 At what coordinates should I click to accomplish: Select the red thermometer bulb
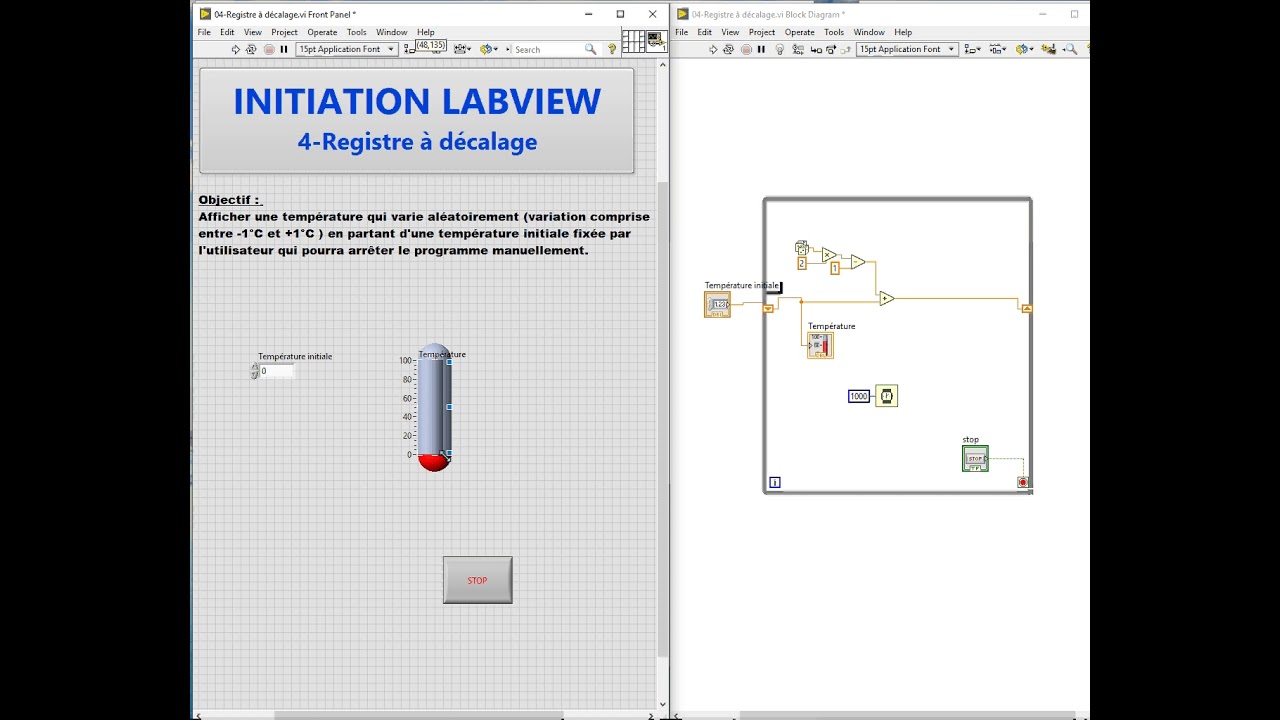(x=433, y=461)
